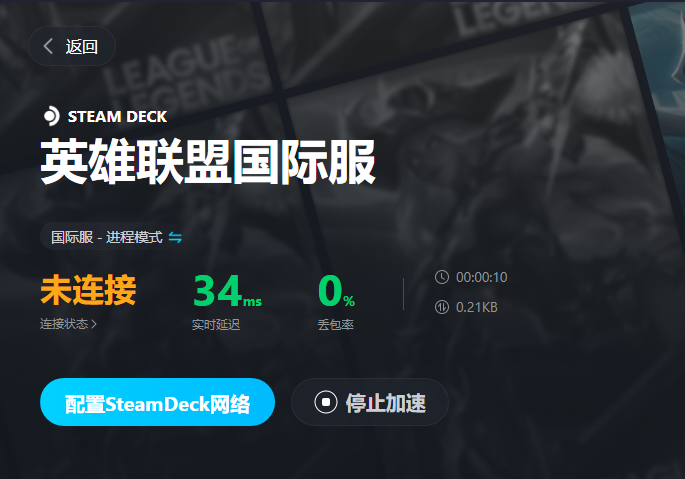Click the orange 未连接 status text

pos(88,290)
